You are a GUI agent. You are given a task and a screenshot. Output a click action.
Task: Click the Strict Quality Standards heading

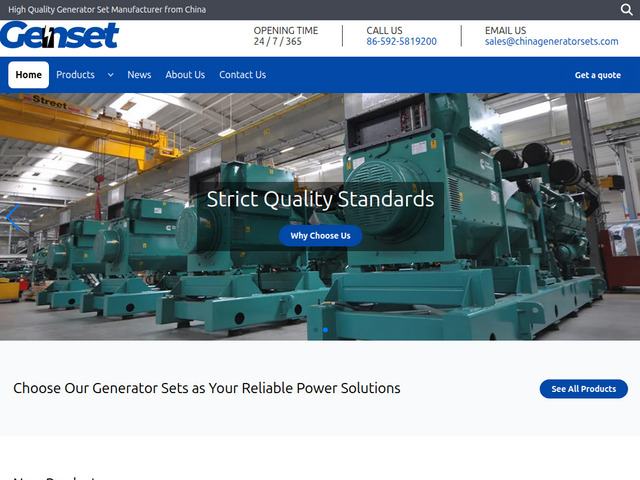[320, 199]
